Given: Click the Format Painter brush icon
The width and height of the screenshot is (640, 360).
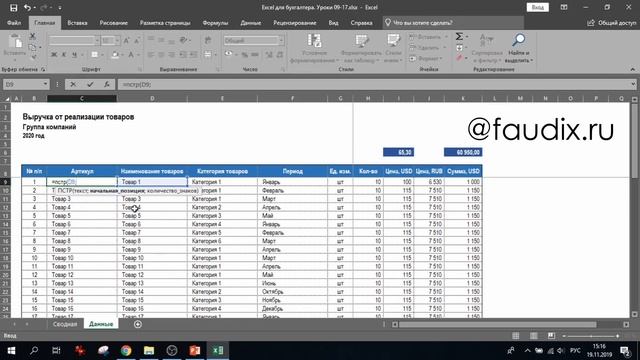Looking at the screenshot, I should pos(33,58).
